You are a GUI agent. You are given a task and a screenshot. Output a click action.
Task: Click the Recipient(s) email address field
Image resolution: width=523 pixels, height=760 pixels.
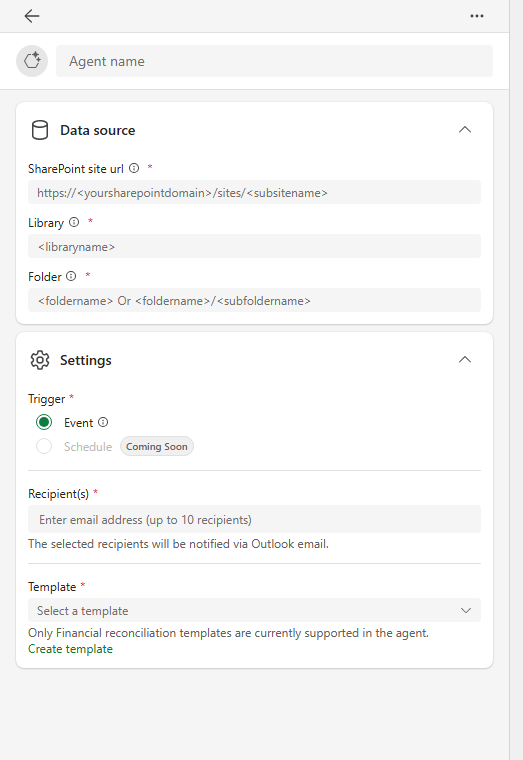click(254, 519)
